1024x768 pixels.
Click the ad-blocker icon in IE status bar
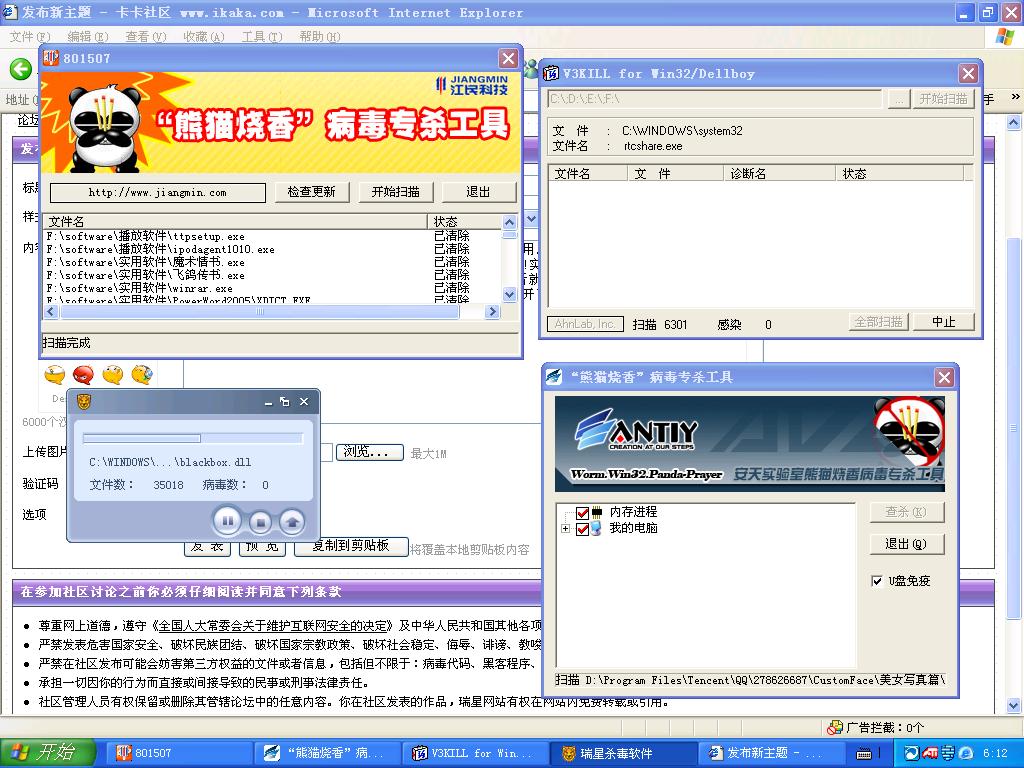tap(835, 727)
